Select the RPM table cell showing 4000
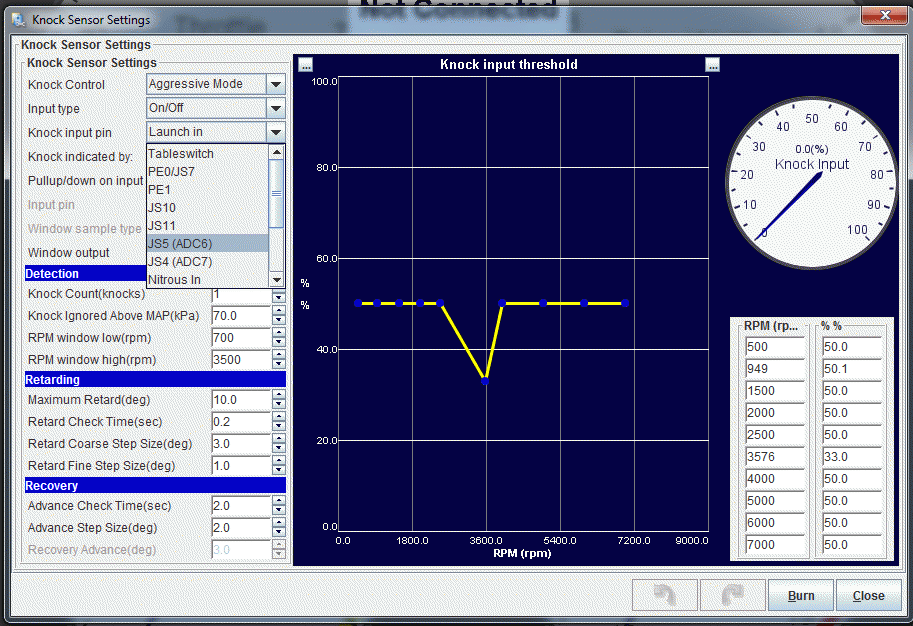 click(x=775, y=479)
